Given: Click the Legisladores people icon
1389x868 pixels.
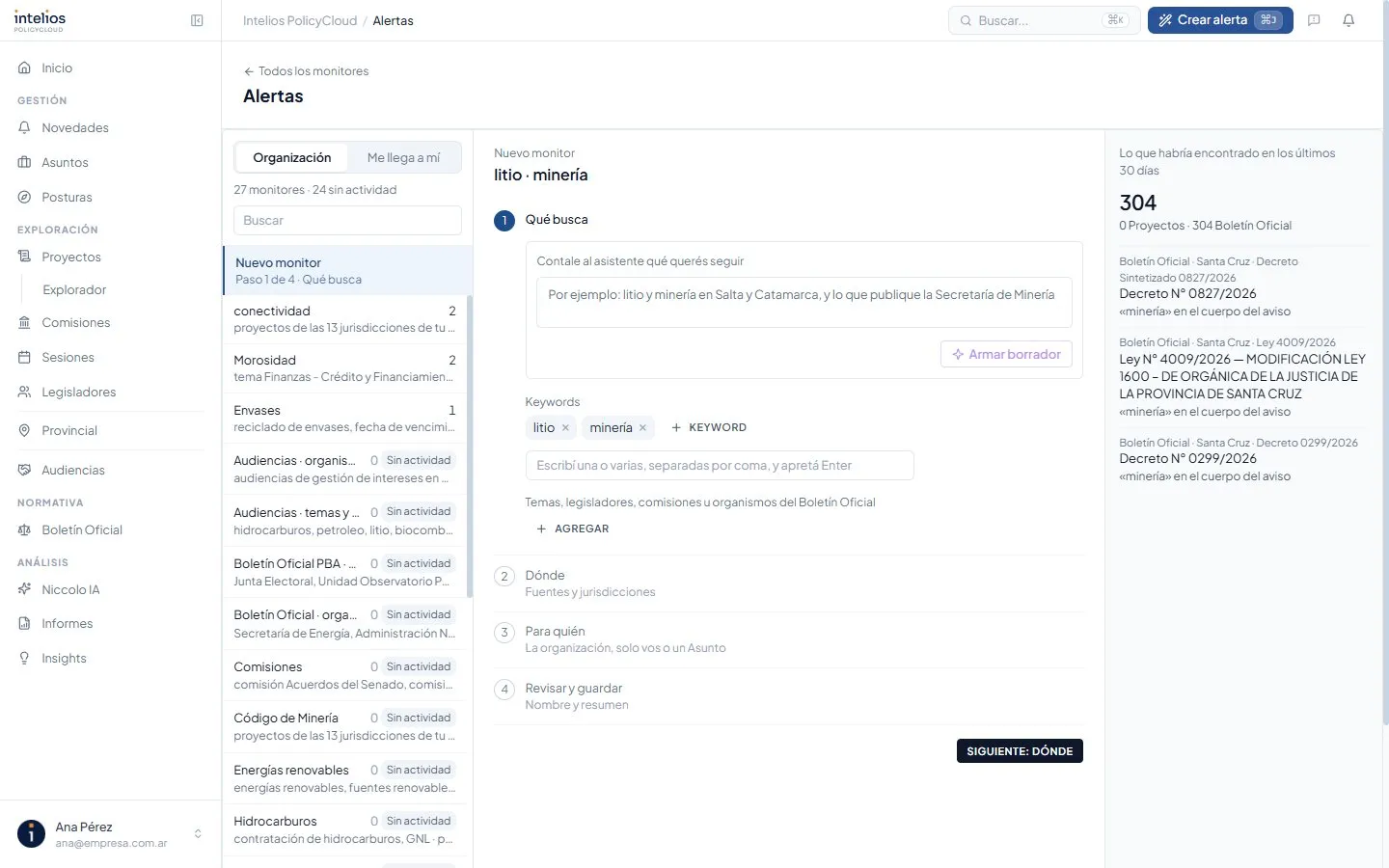Looking at the screenshot, I should click(x=25, y=393).
